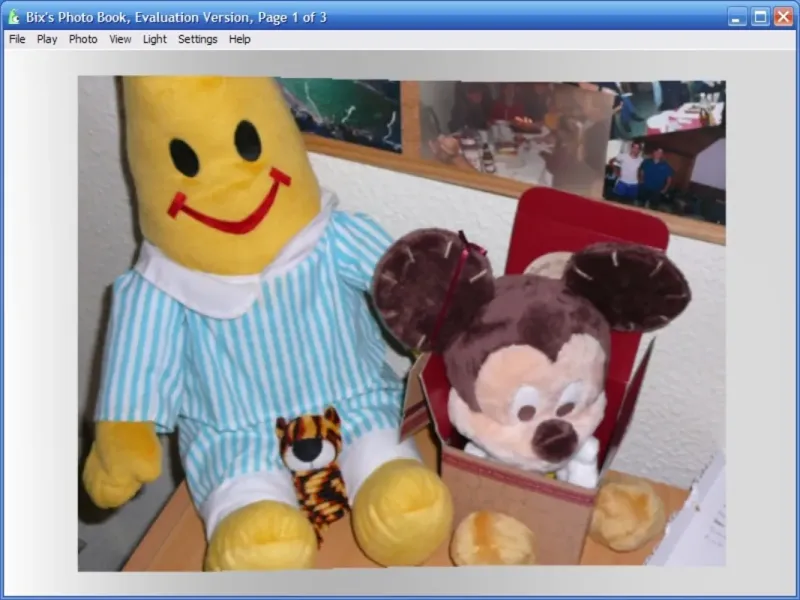Open the Light menu
This screenshot has width=800, height=600.
(x=155, y=39)
